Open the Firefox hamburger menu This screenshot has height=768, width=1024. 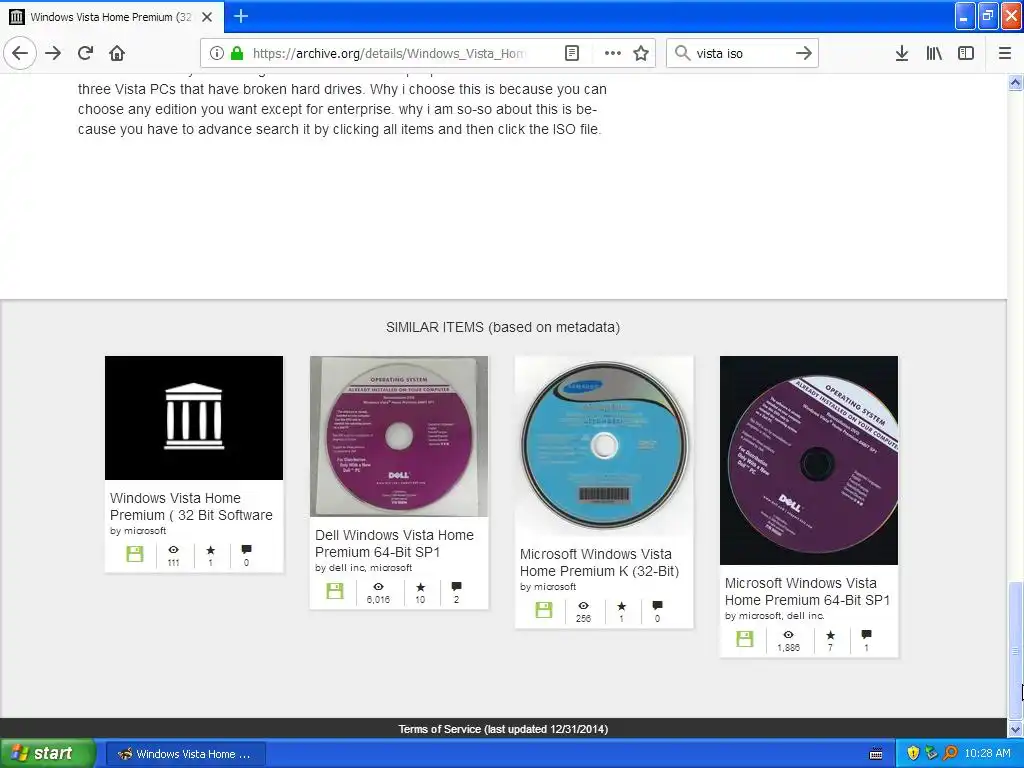click(1005, 53)
